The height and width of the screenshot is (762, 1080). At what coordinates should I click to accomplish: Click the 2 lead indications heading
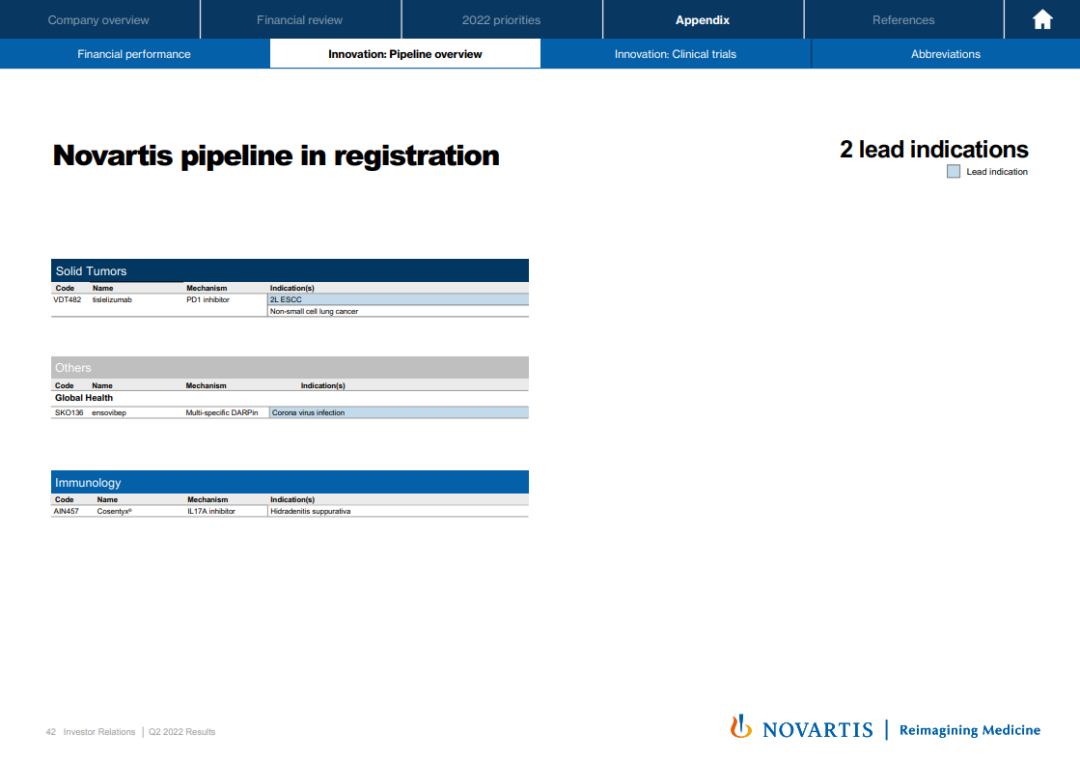934,149
